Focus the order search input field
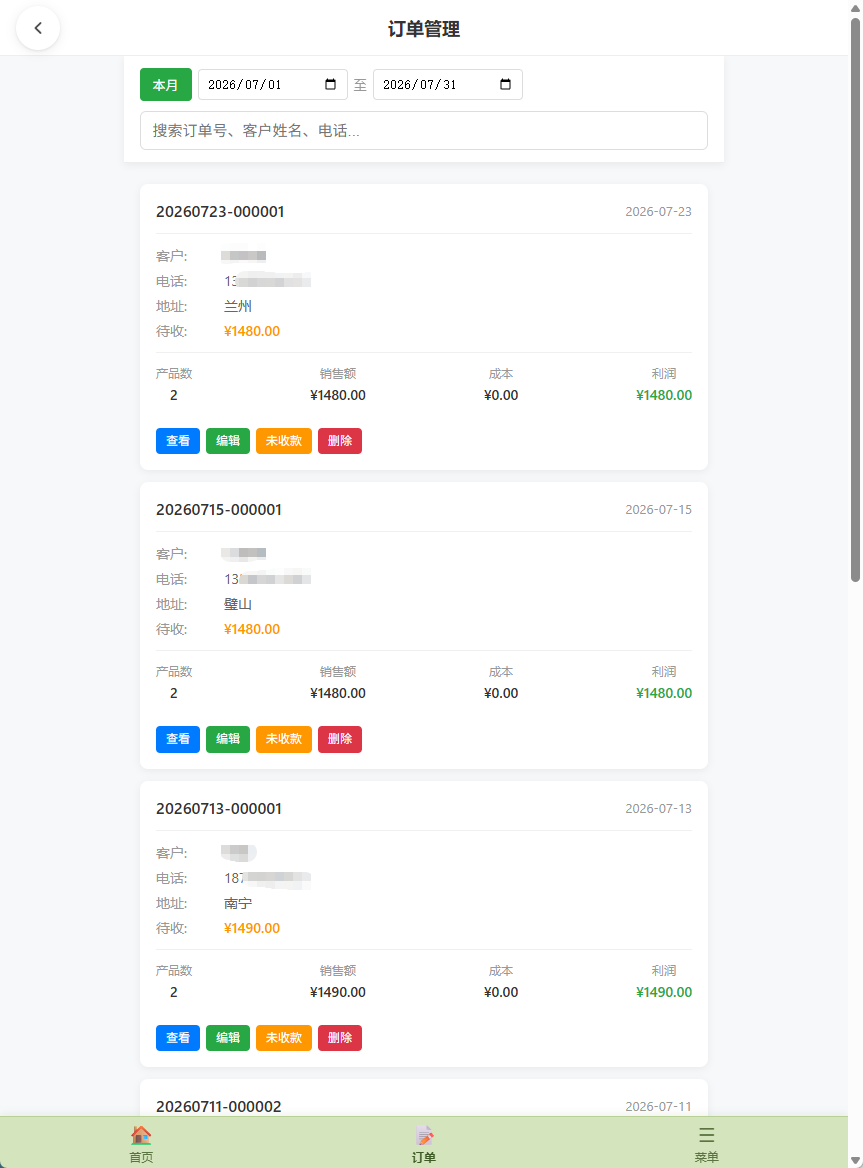Screen dimensions: 863x1168 [424, 130]
